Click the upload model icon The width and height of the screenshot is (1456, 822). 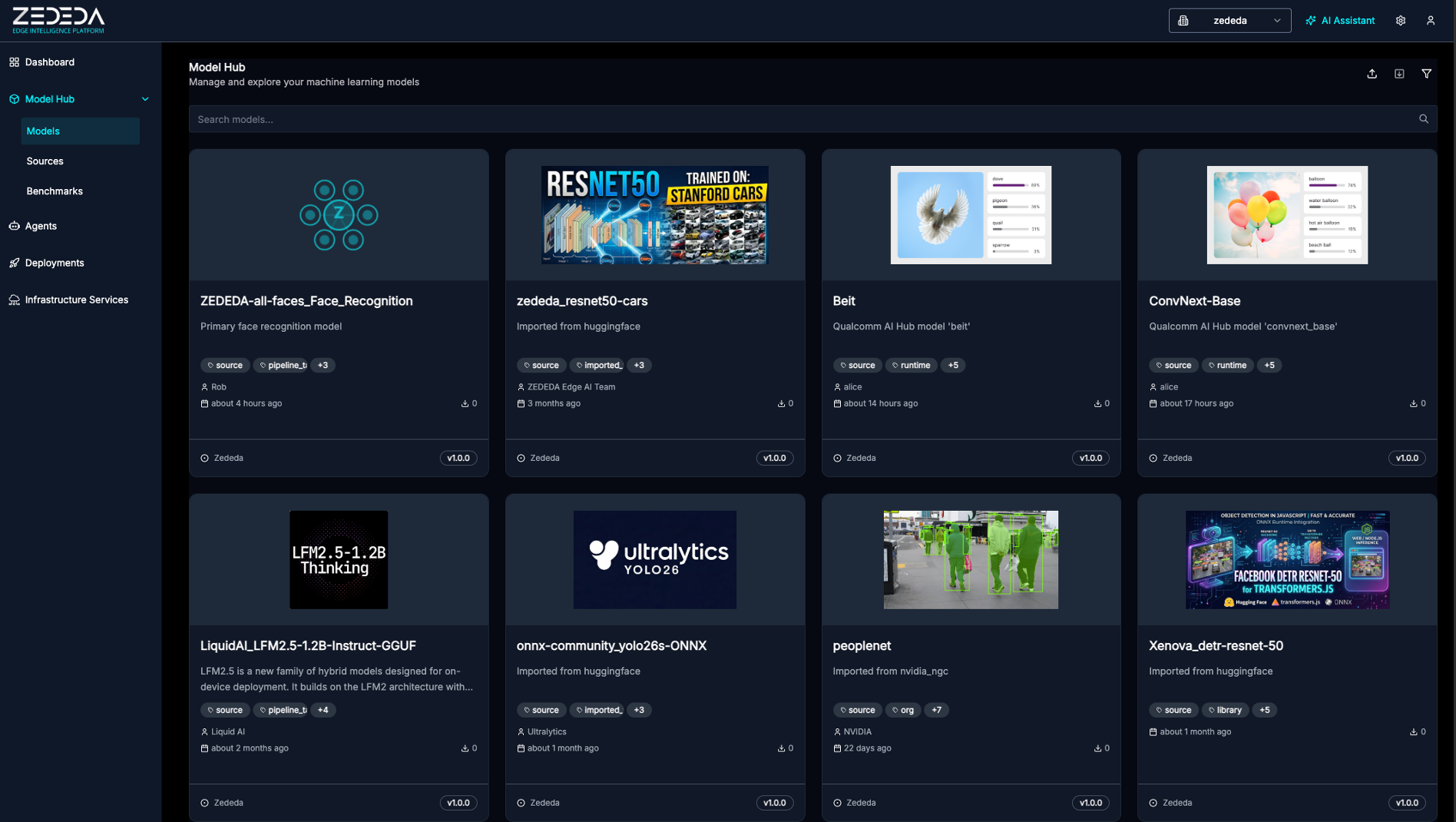1372,74
